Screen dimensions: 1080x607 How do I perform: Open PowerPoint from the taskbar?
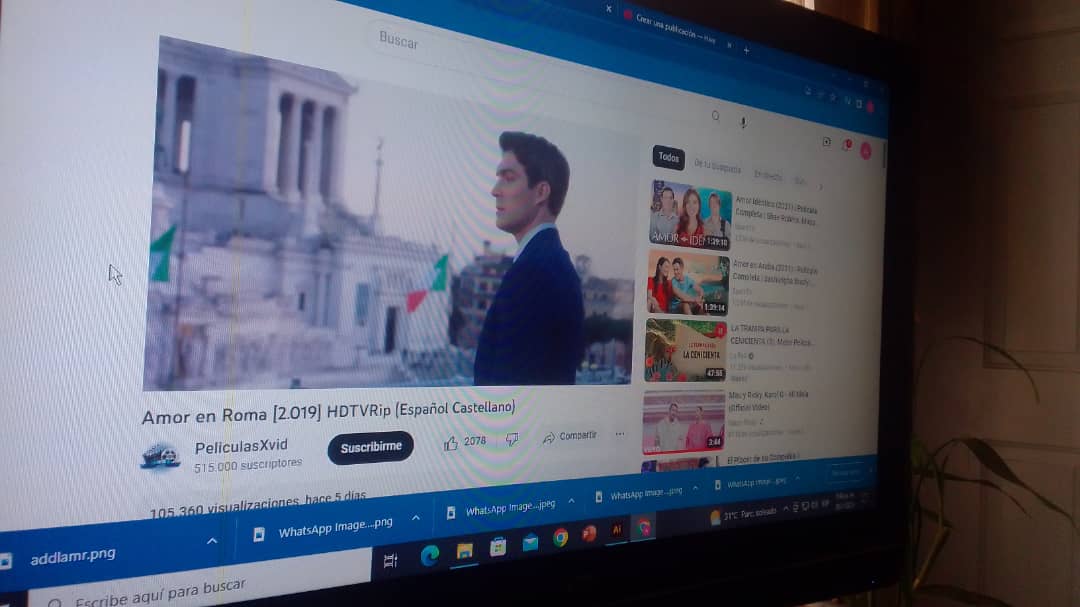(x=589, y=534)
